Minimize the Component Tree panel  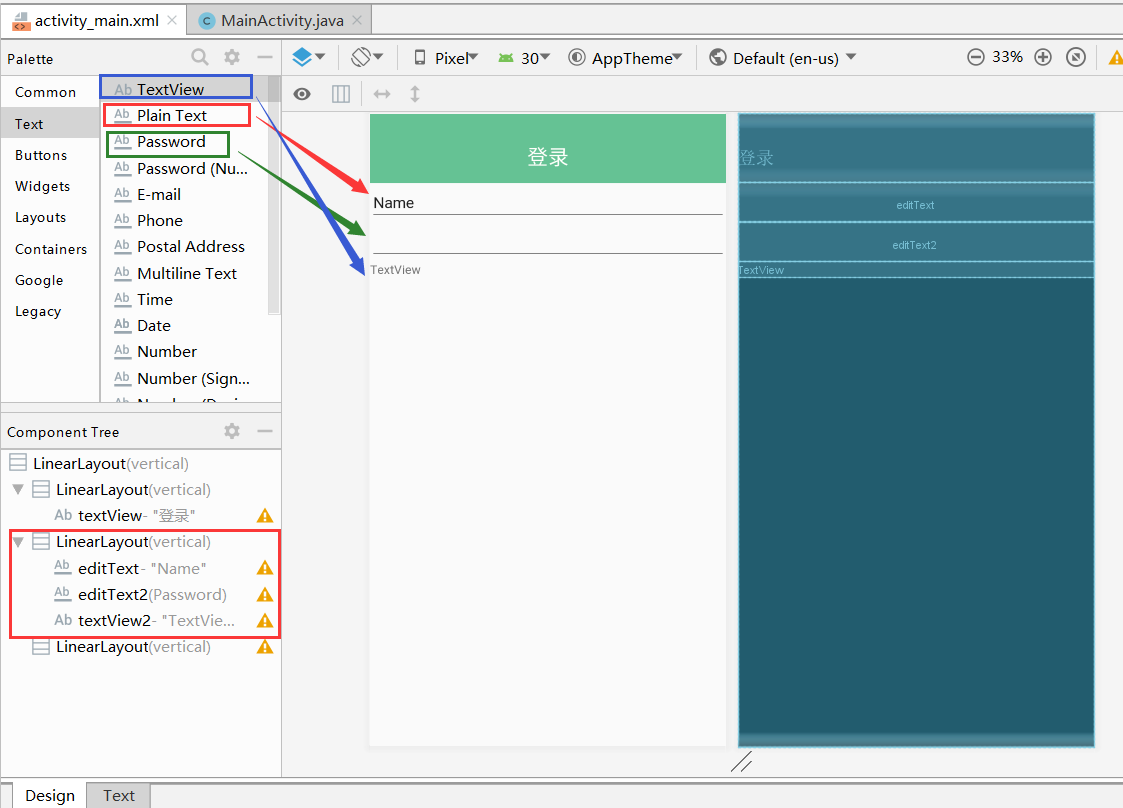[265, 431]
